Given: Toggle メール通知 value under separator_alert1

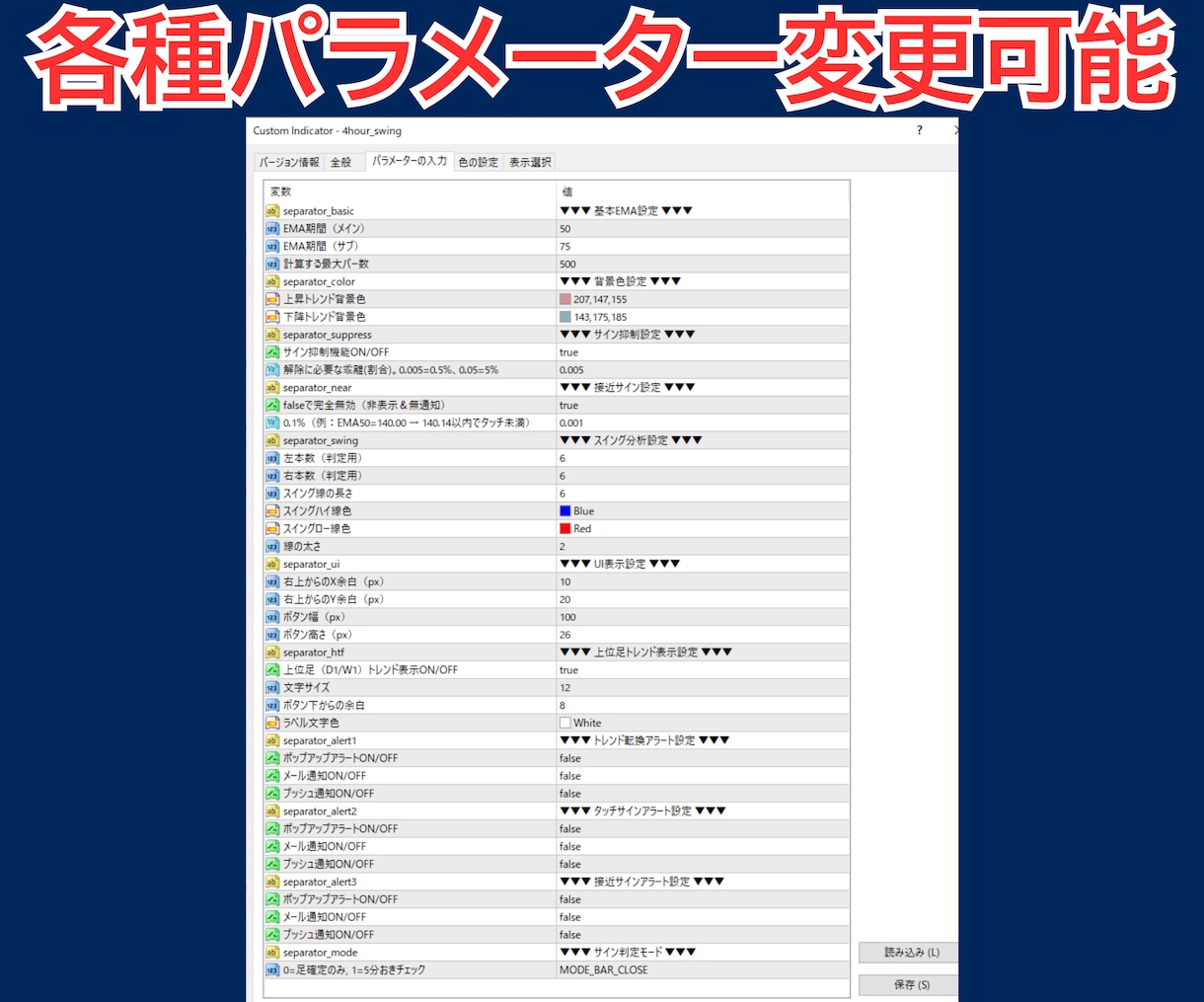Looking at the screenshot, I should click(703, 776).
